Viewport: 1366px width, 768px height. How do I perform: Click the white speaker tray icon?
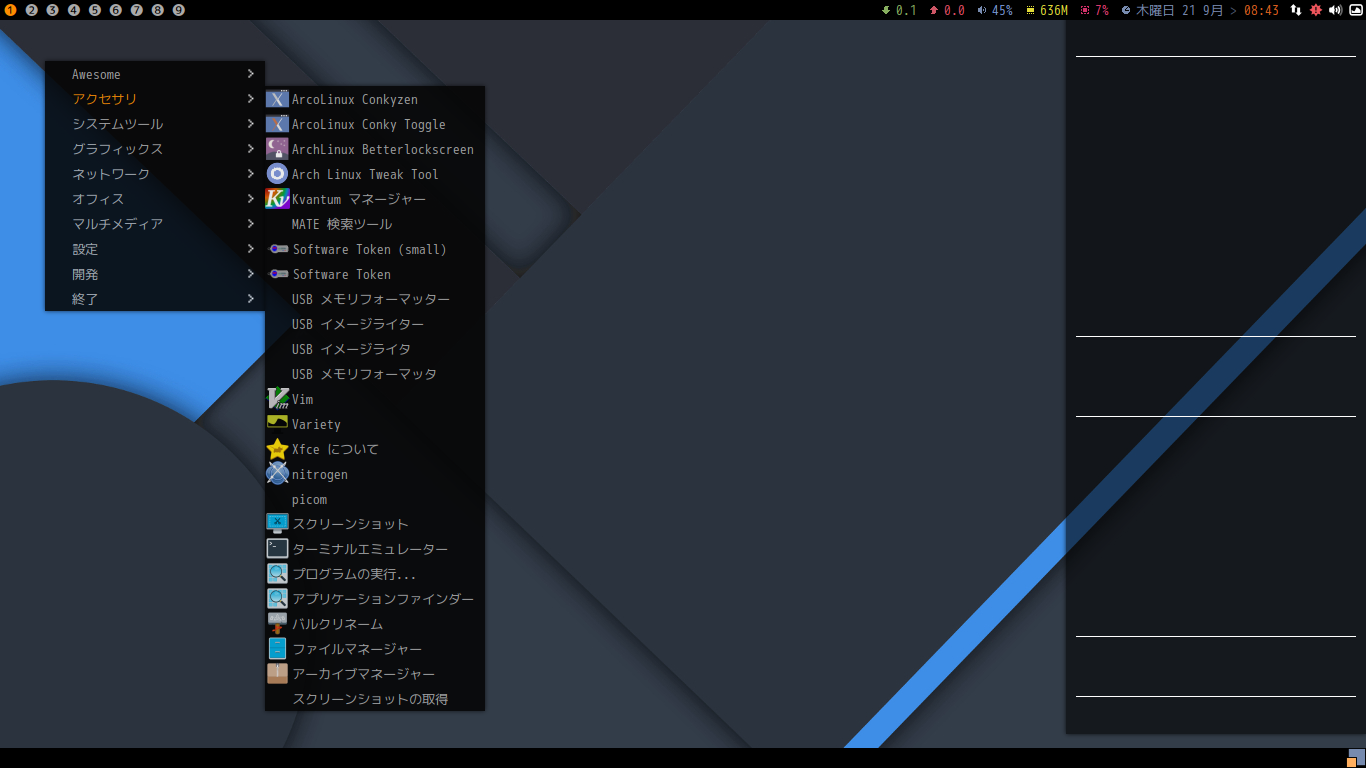point(1335,10)
